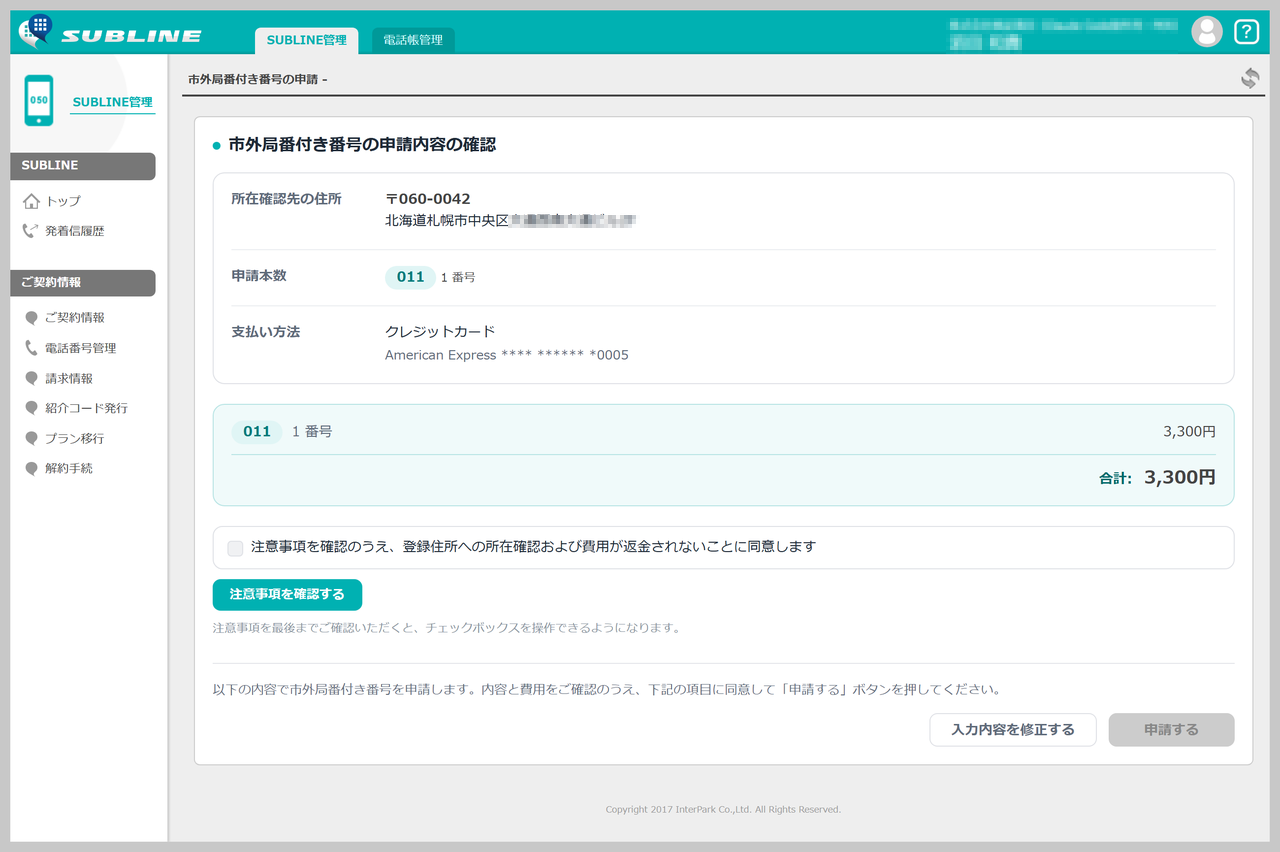Click the bubble icon beside プラン移行
This screenshot has width=1280, height=852.
[x=31, y=439]
